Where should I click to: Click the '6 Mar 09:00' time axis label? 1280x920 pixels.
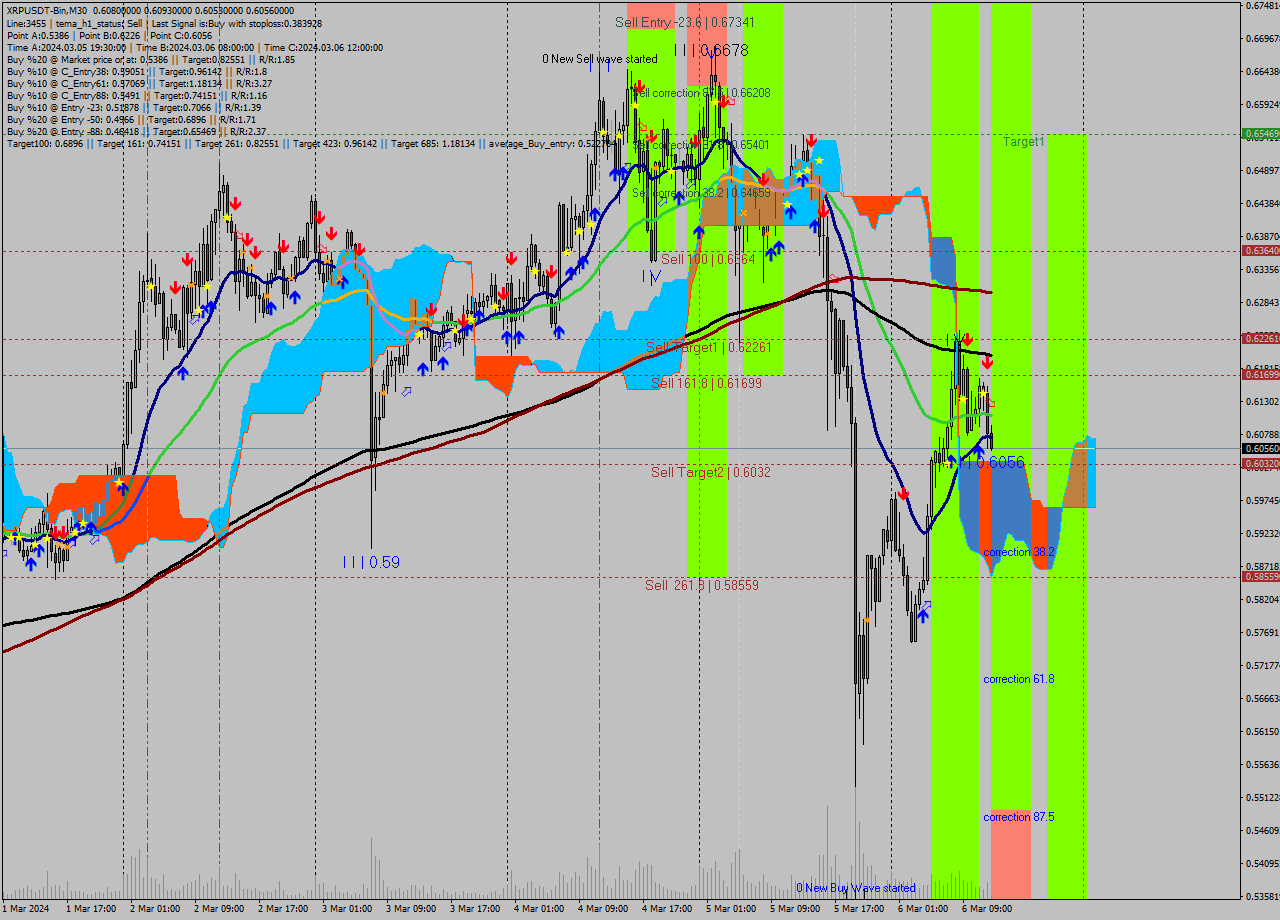987,909
